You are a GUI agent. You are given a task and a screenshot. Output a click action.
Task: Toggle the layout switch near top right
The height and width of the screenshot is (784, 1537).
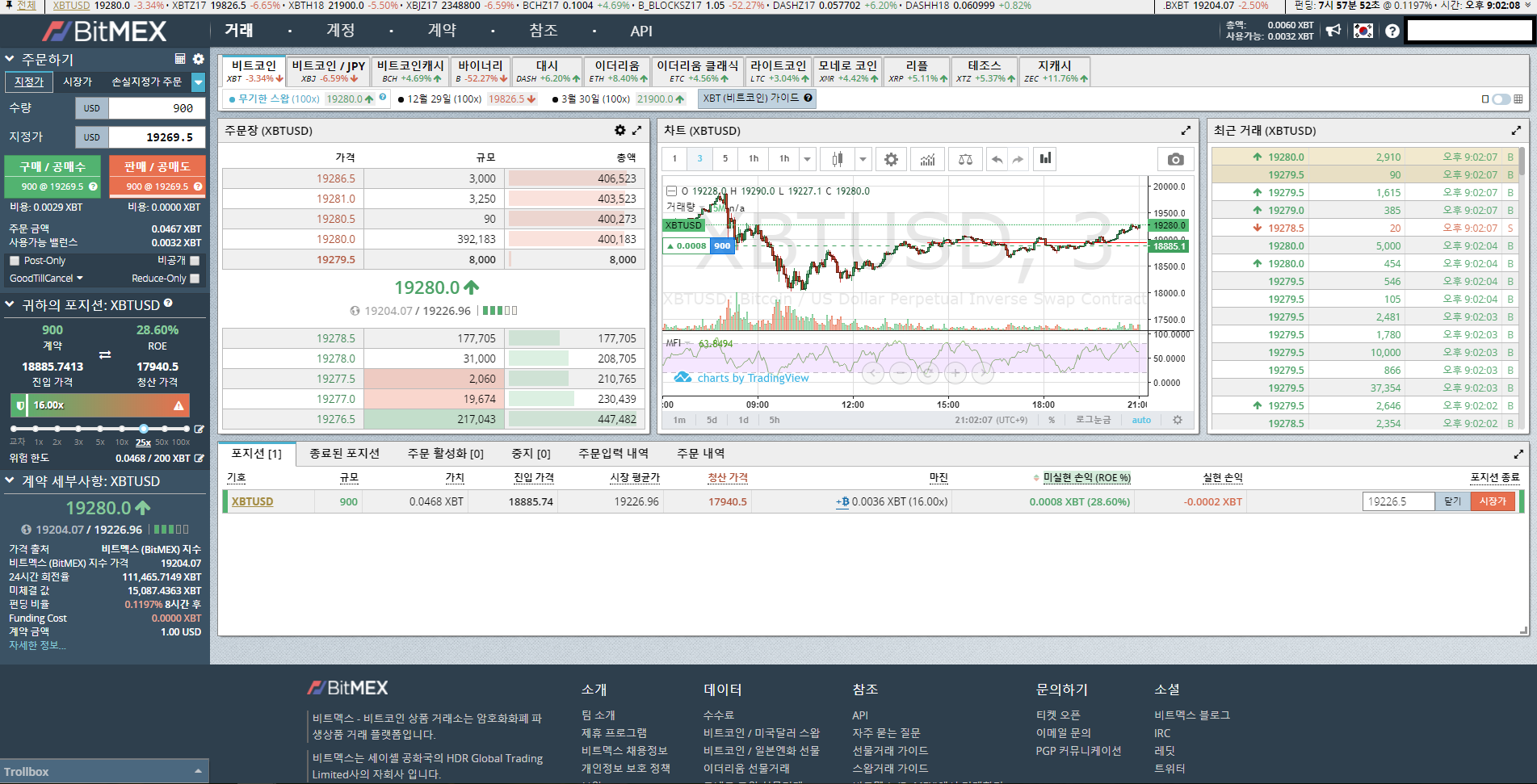(1501, 99)
